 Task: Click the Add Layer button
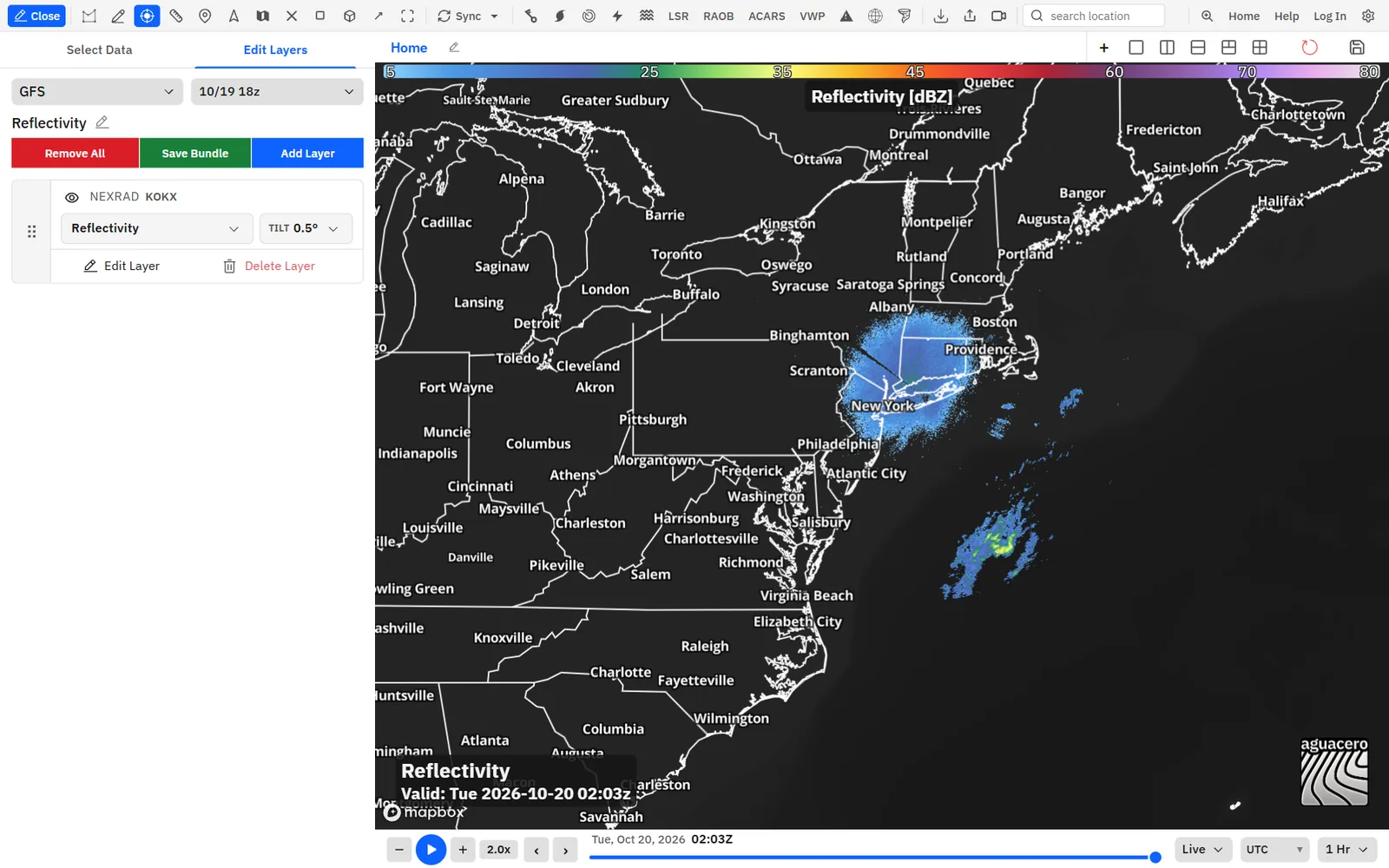pyautogui.click(x=307, y=153)
